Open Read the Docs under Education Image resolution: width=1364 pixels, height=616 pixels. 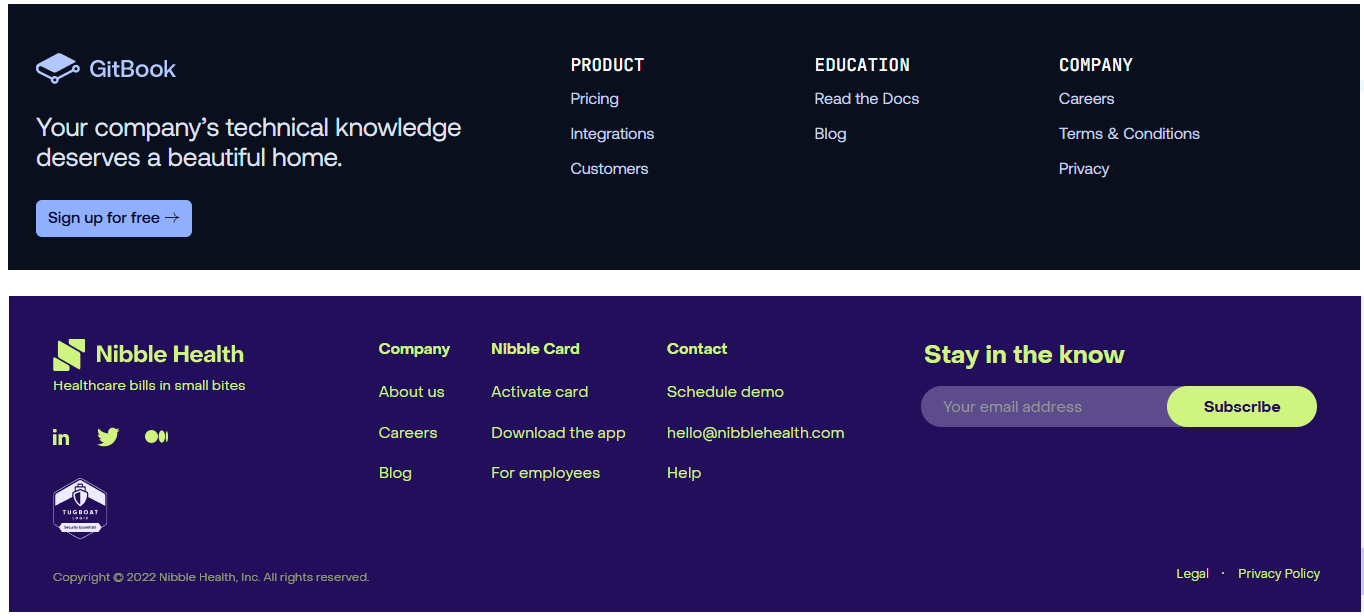pos(866,98)
